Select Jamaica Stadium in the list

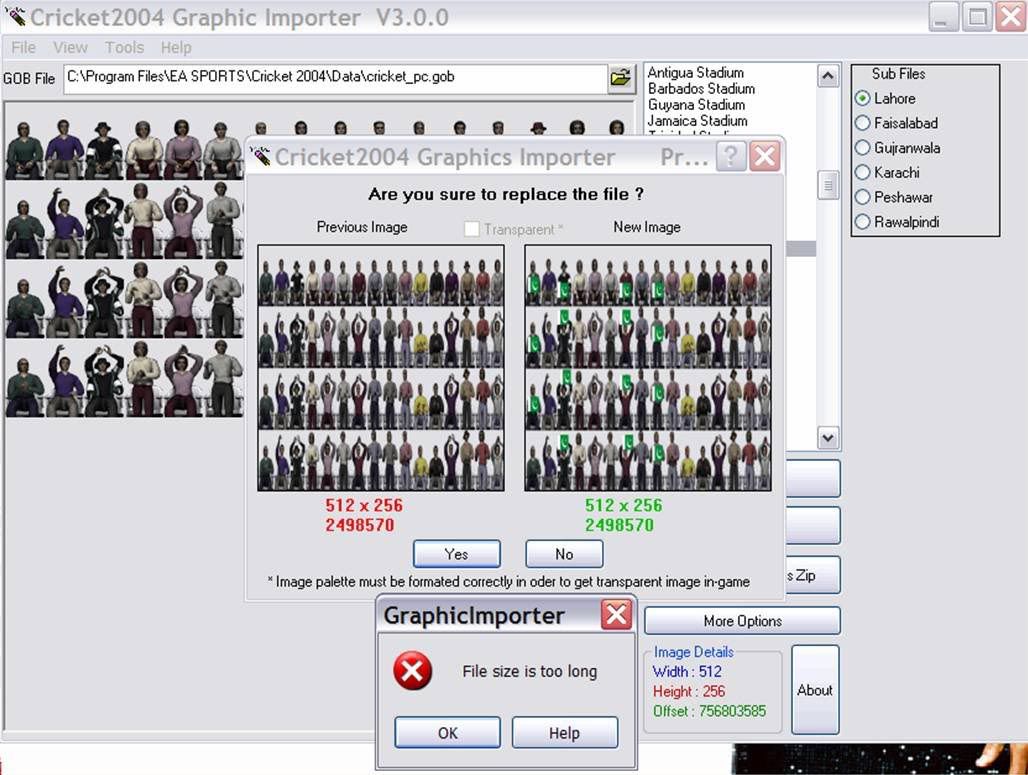pyautogui.click(x=698, y=121)
